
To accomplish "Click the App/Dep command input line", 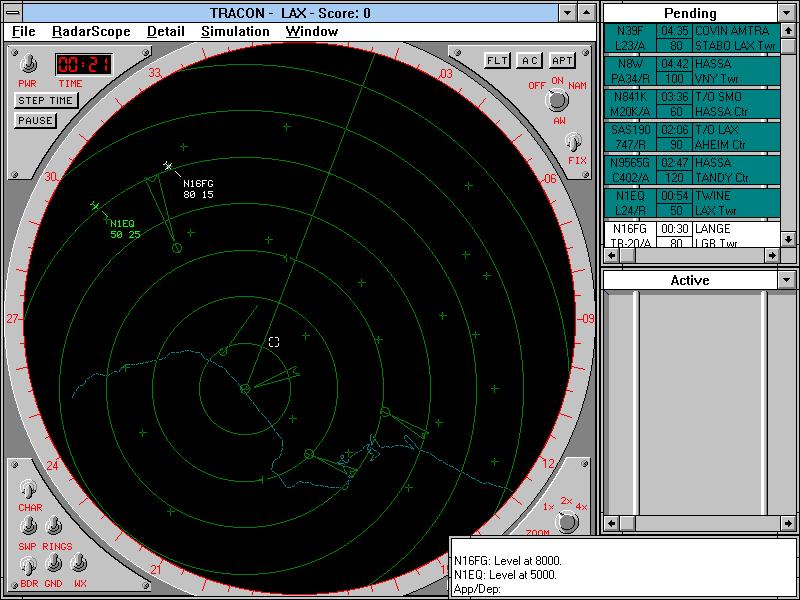I will (x=624, y=589).
